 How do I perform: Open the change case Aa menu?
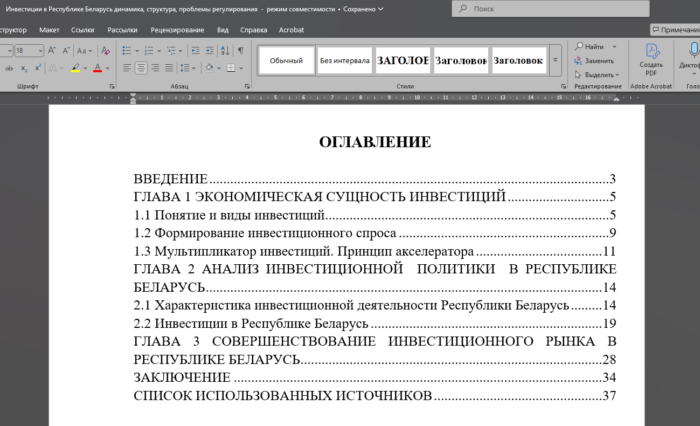(84, 50)
